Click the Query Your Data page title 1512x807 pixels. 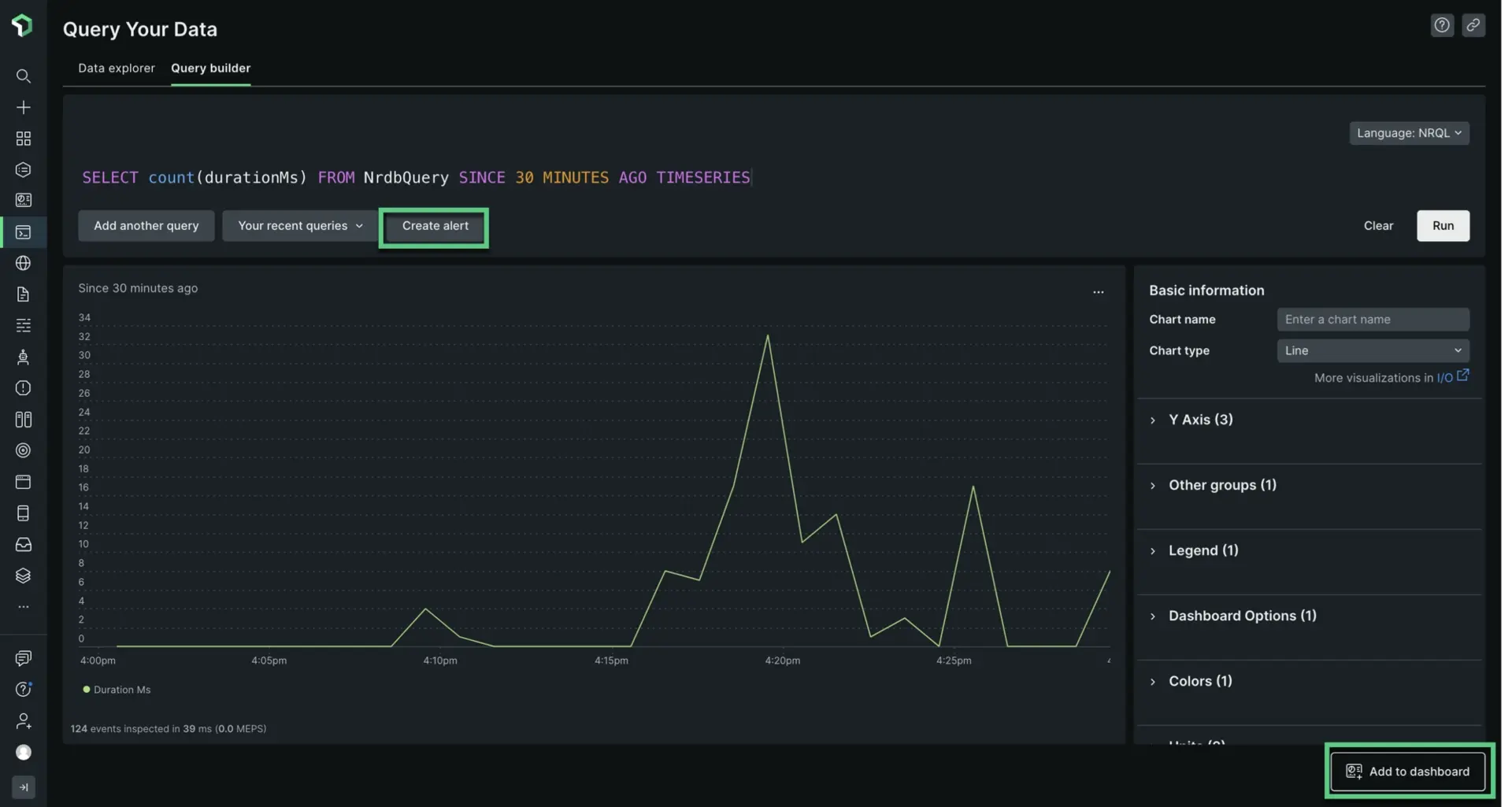140,29
